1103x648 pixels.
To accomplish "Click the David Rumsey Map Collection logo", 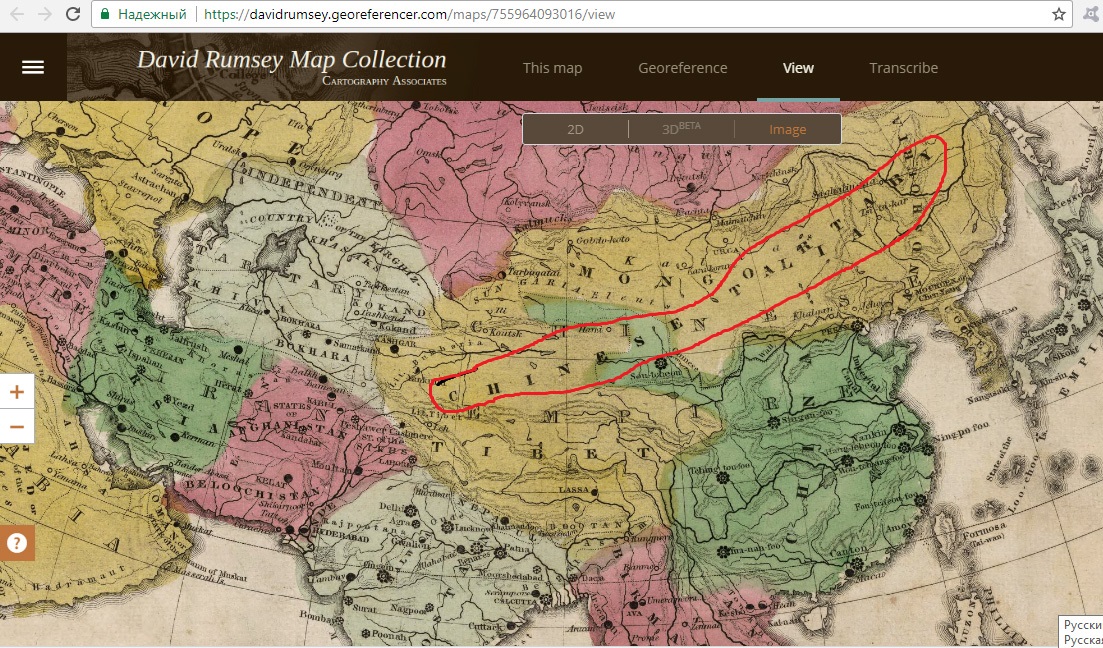I will tap(291, 59).
